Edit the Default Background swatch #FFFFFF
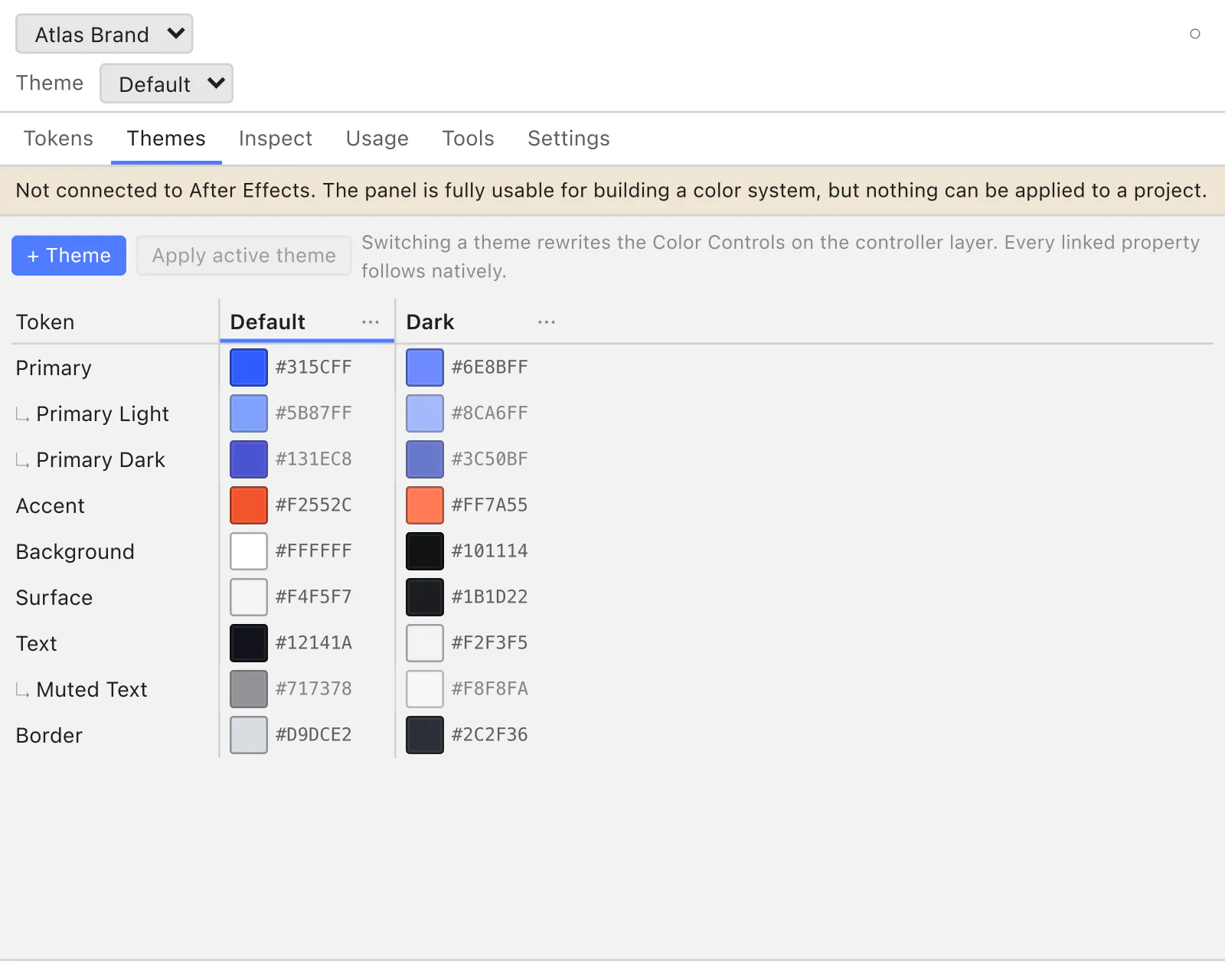 pyautogui.click(x=249, y=551)
